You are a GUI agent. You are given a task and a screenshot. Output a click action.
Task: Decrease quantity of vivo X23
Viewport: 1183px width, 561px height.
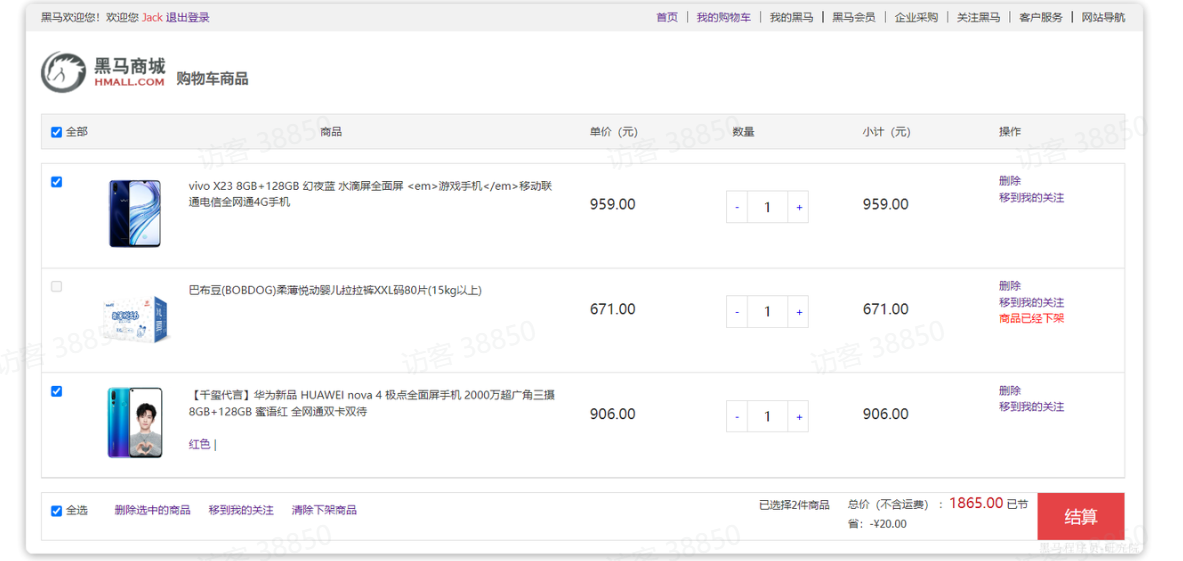(x=737, y=207)
